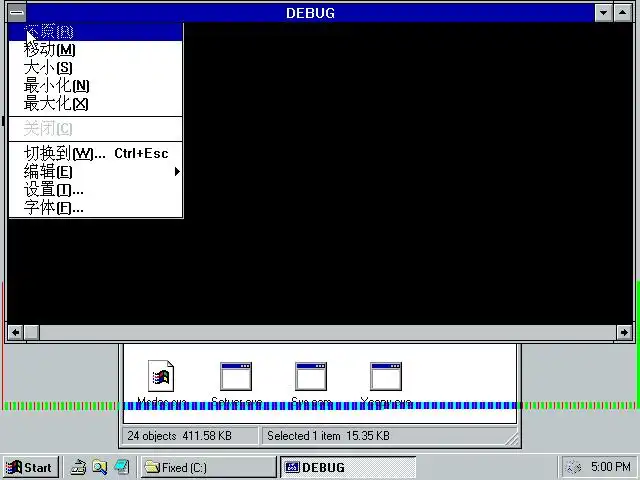Click the 'Selected 1 item 15.35 KB' status text
This screenshot has height=480, width=640.
tap(328, 436)
